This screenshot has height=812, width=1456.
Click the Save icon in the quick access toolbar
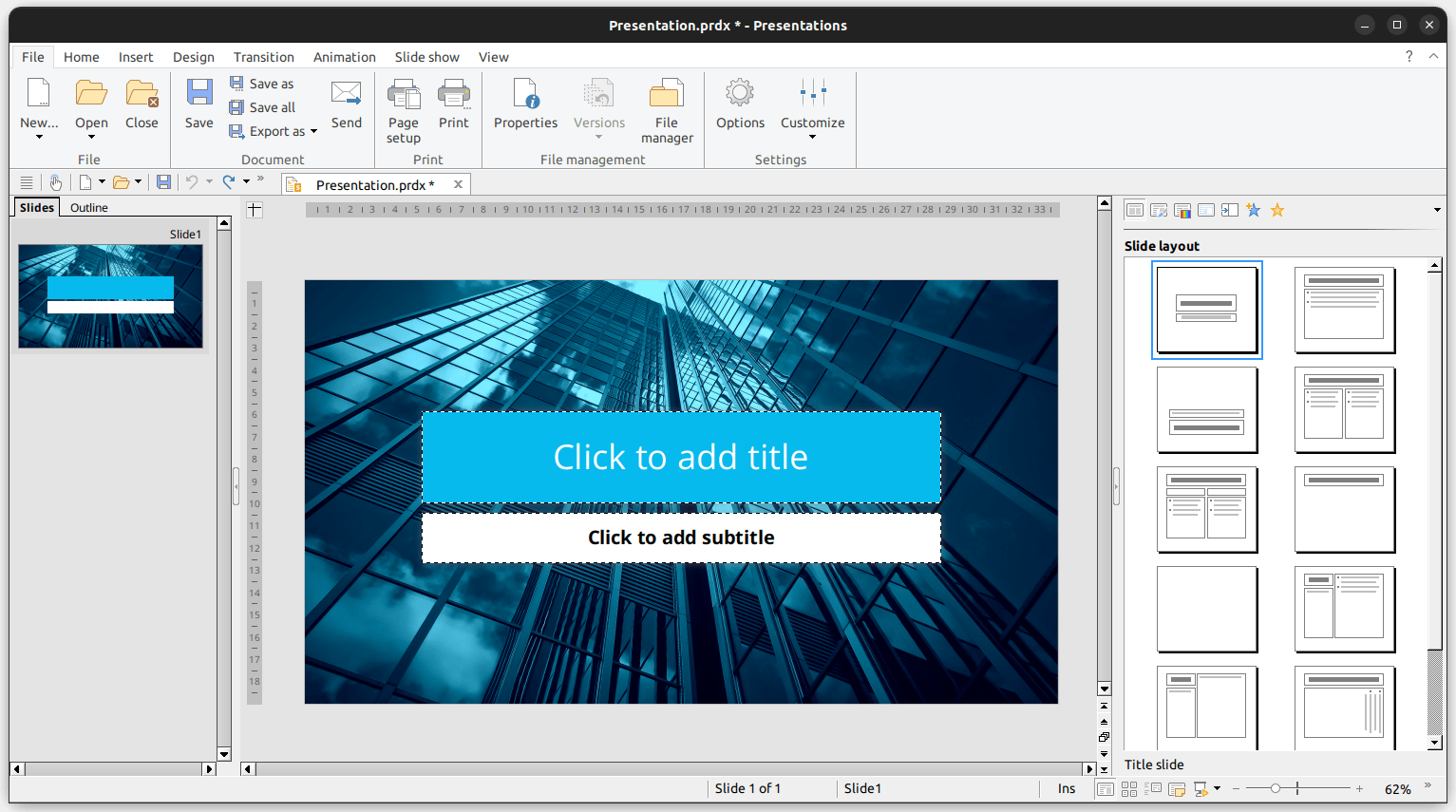click(x=162, y=181)
